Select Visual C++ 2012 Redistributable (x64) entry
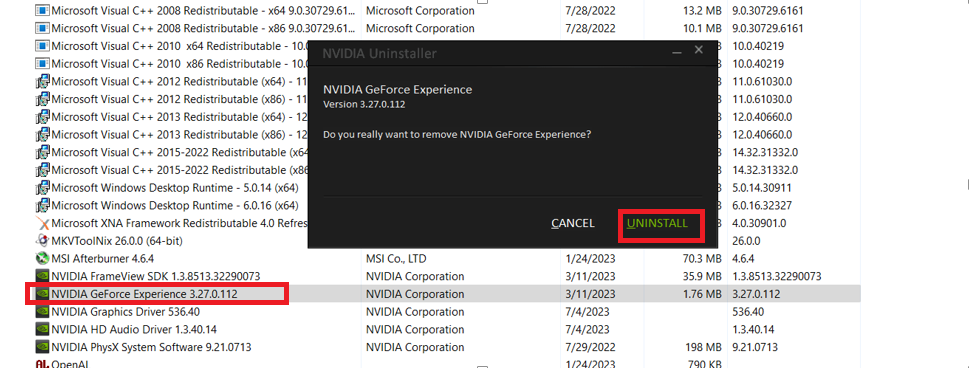 [x=179, y=82]
